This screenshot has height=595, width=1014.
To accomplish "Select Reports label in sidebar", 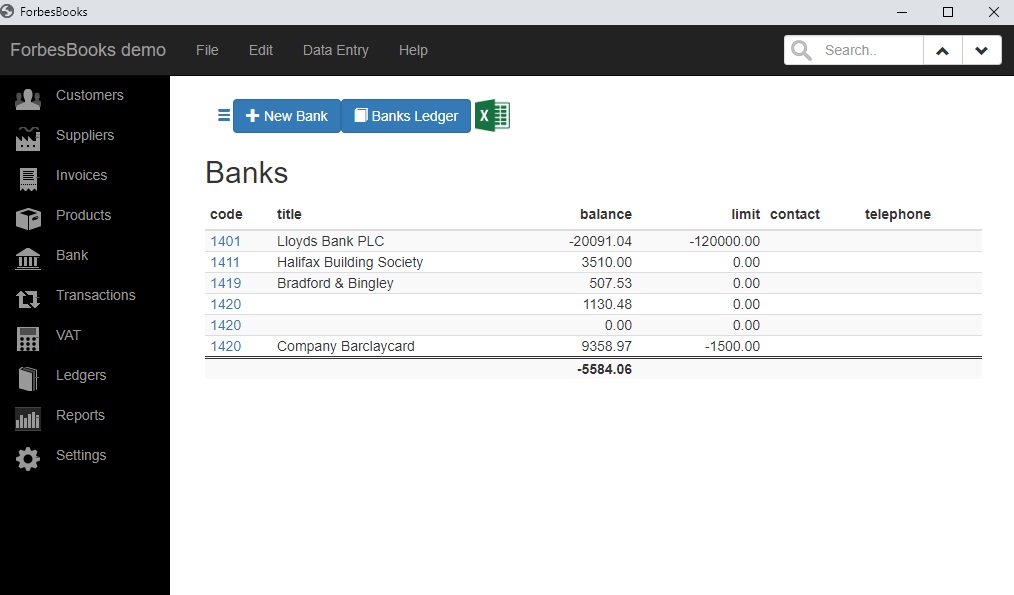I will [80, 415].
